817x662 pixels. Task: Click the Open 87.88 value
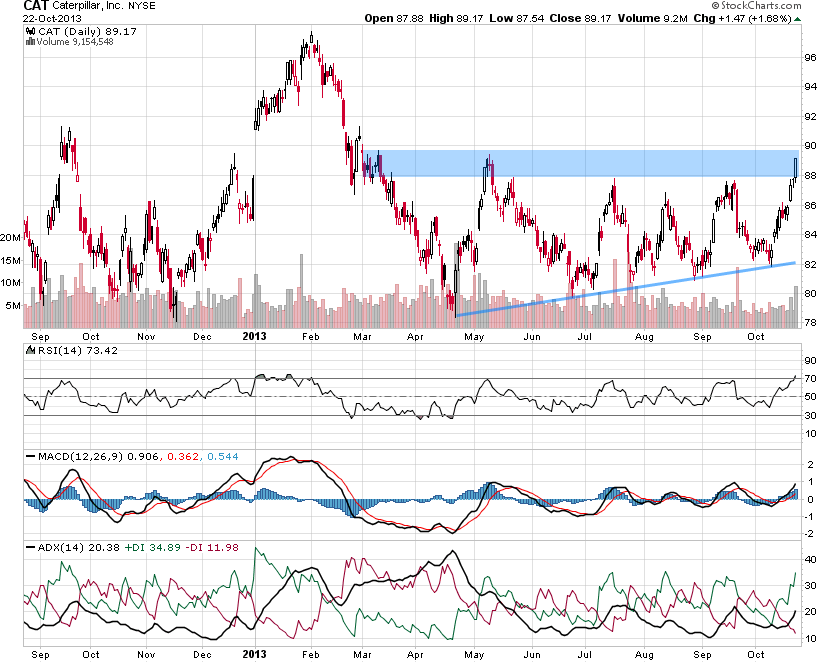click(x=394, y=18)
